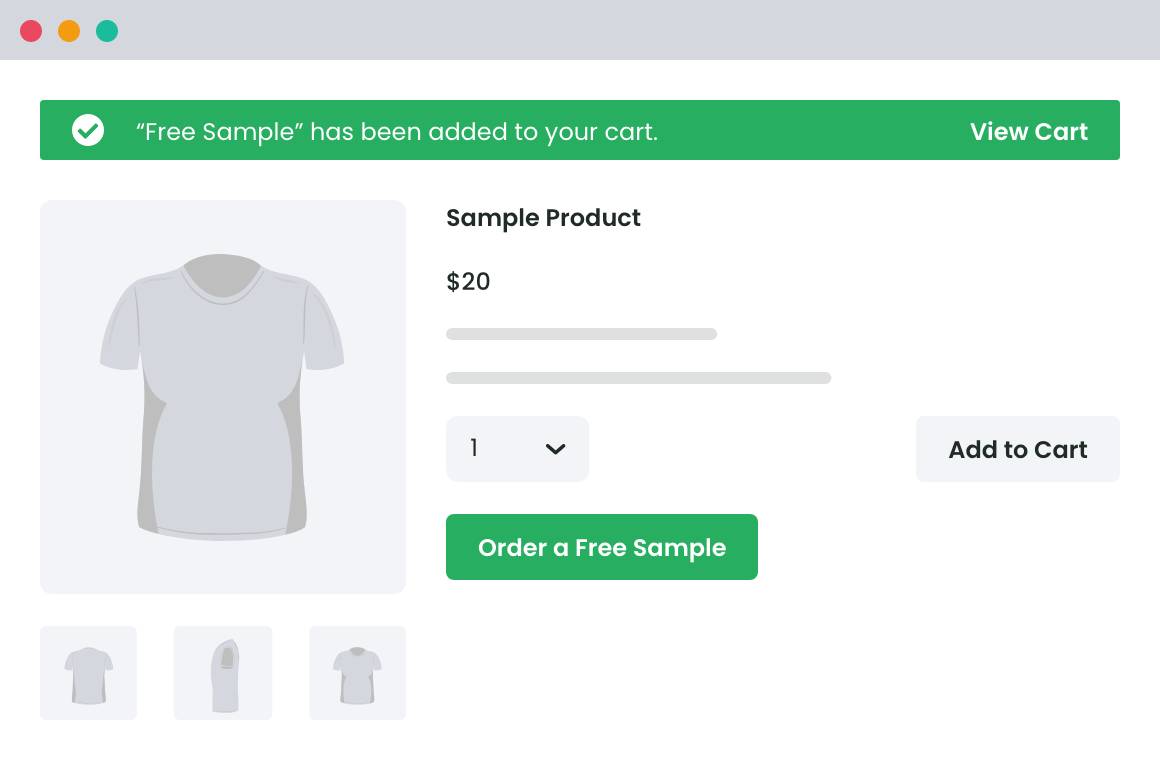Select the $20 price label
The height and width of the screenshot is (760, 1160).
(468, 281)
